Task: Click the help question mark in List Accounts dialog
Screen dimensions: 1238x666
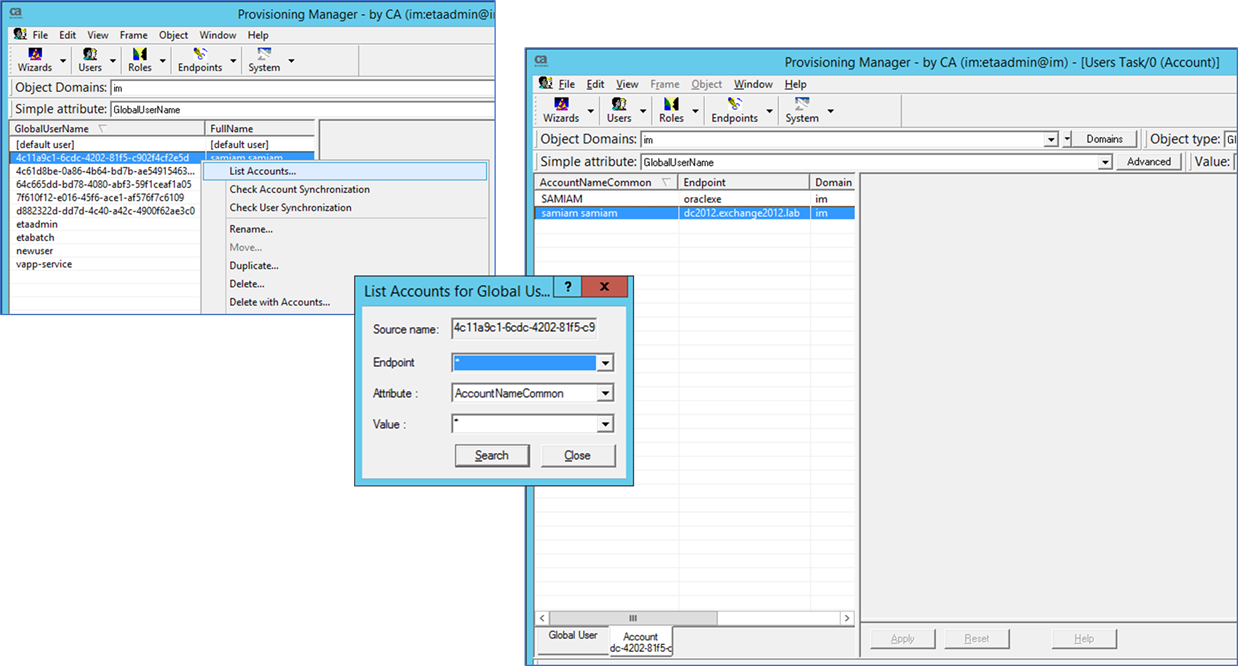Action: 567,287
